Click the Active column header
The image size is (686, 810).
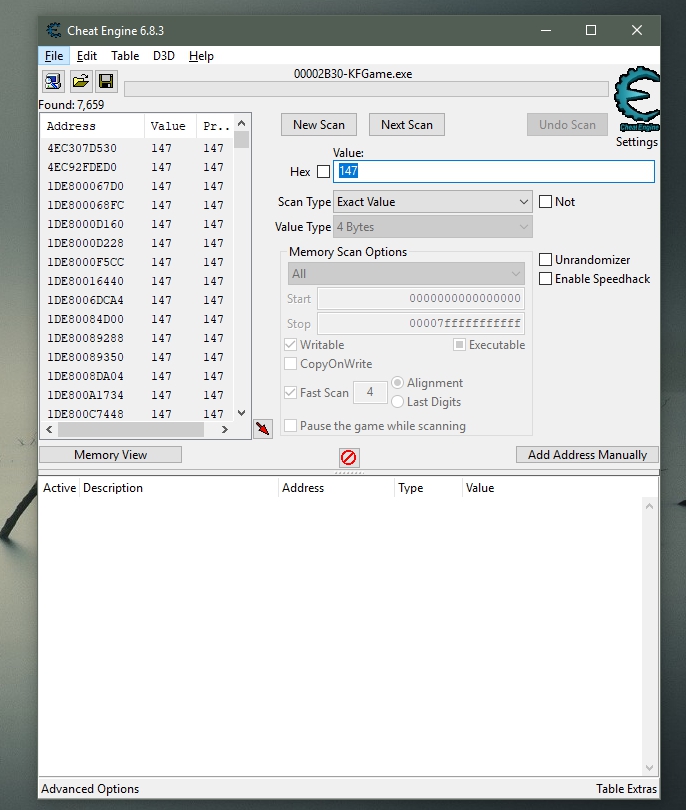pyautogui.click(x=59, y=488)
